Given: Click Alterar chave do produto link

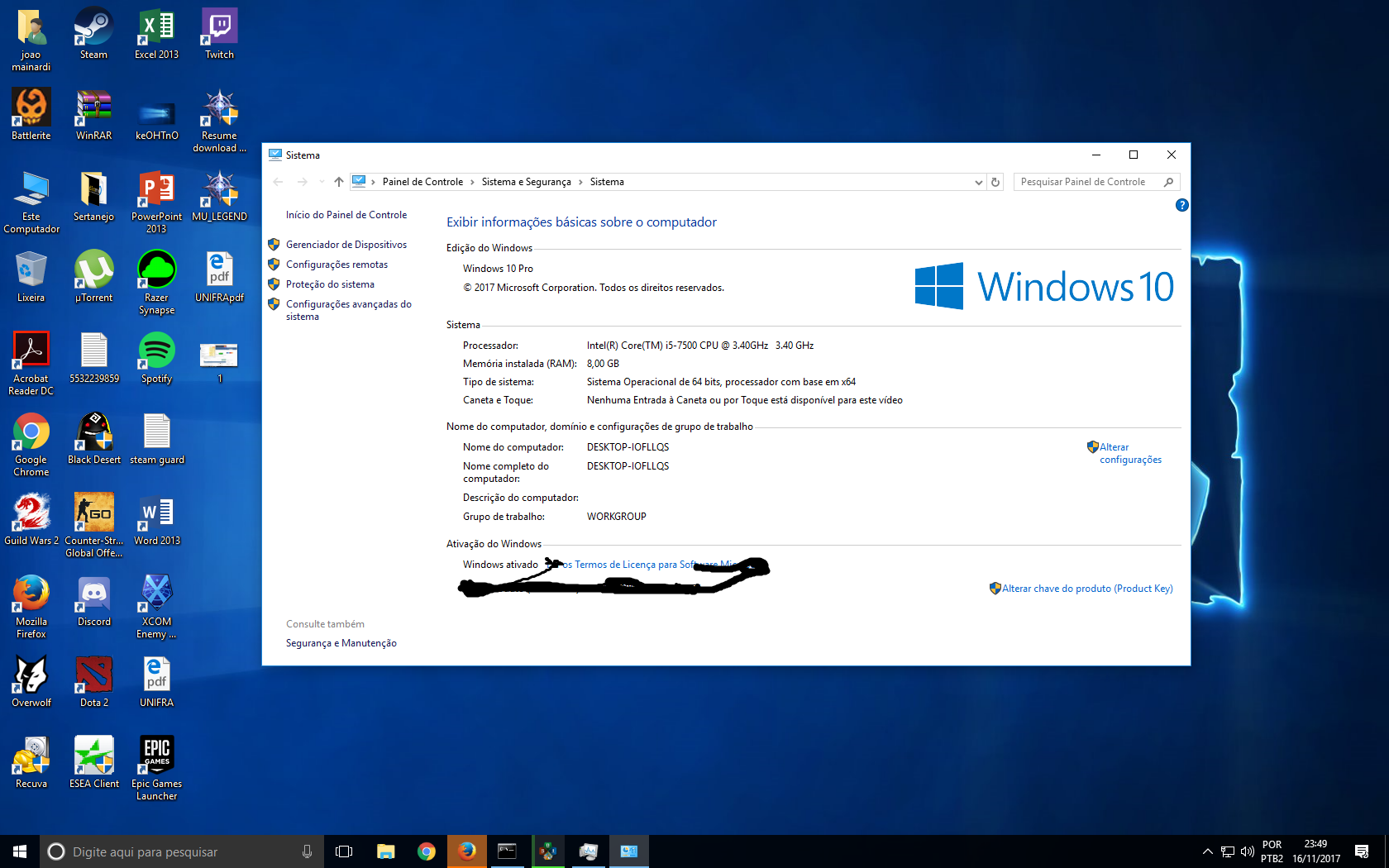Looking at the screenshot, I should pyautogui.click(x=1087, y=589).
